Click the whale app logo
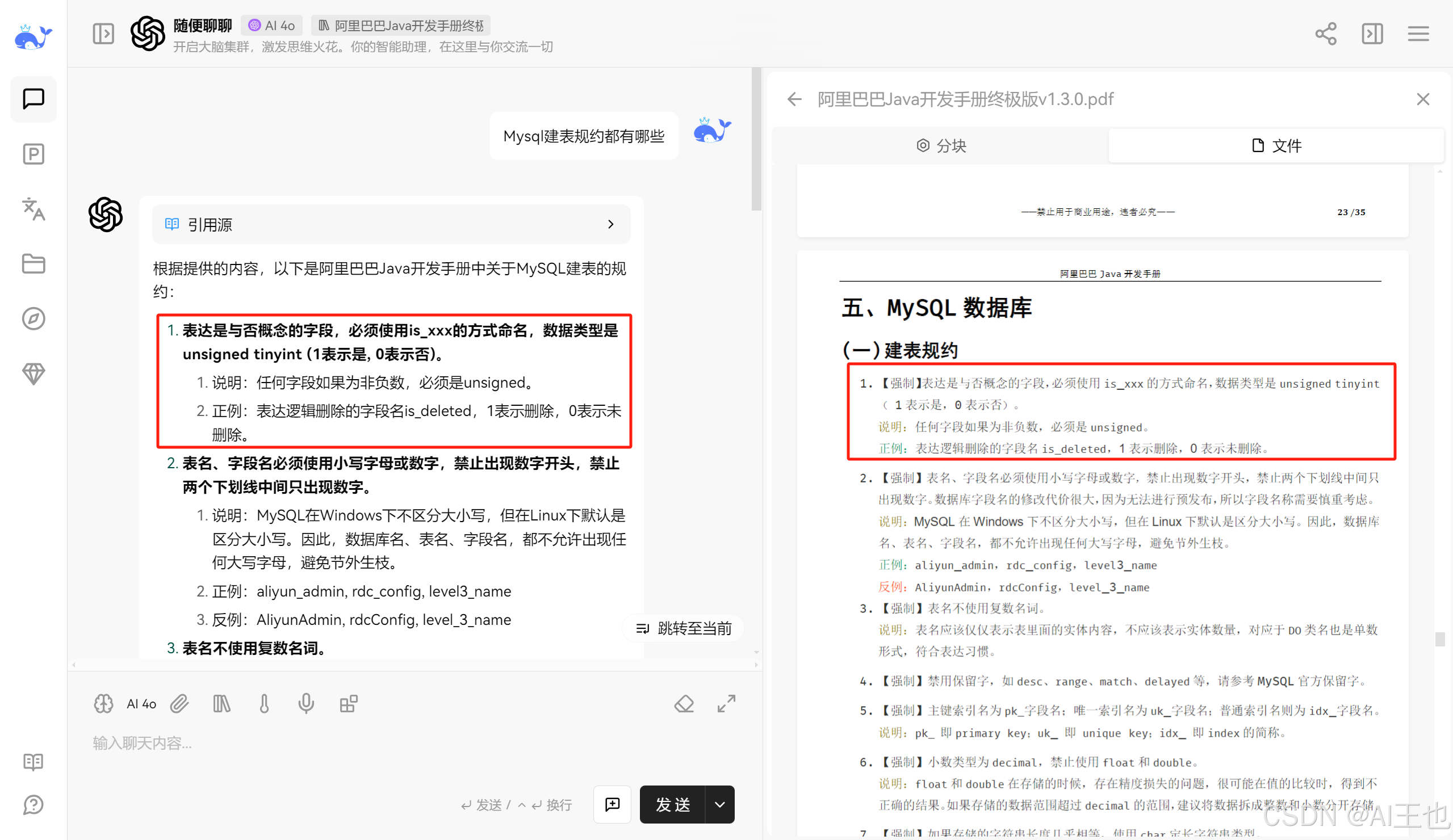The height and width of the screenshot is (840, 1453). coord(33,37)
